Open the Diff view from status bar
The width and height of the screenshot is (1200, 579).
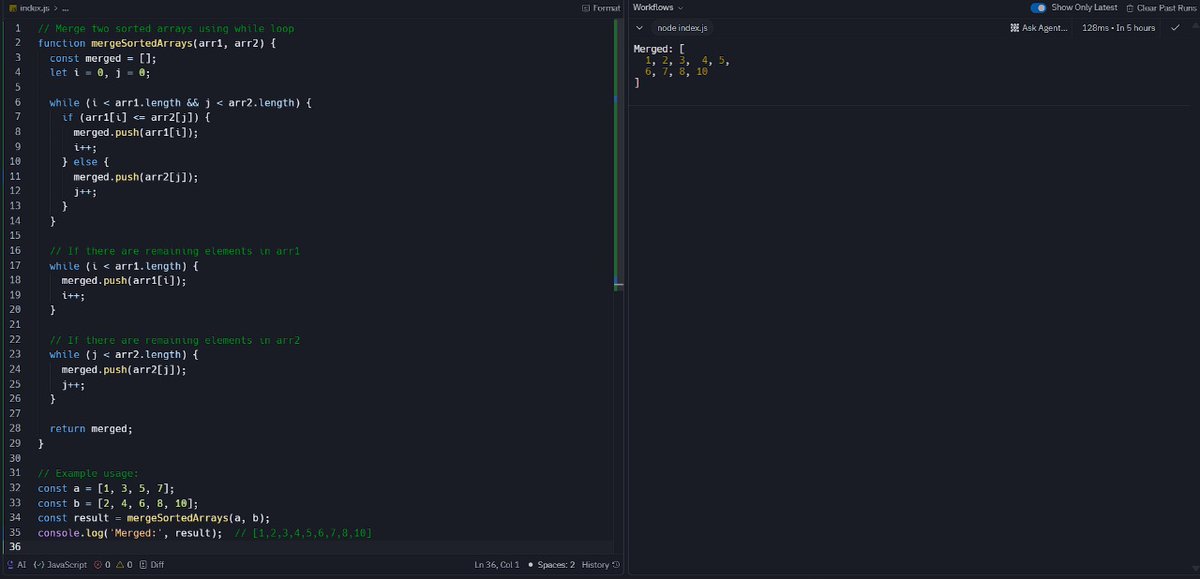coord(152,565)
